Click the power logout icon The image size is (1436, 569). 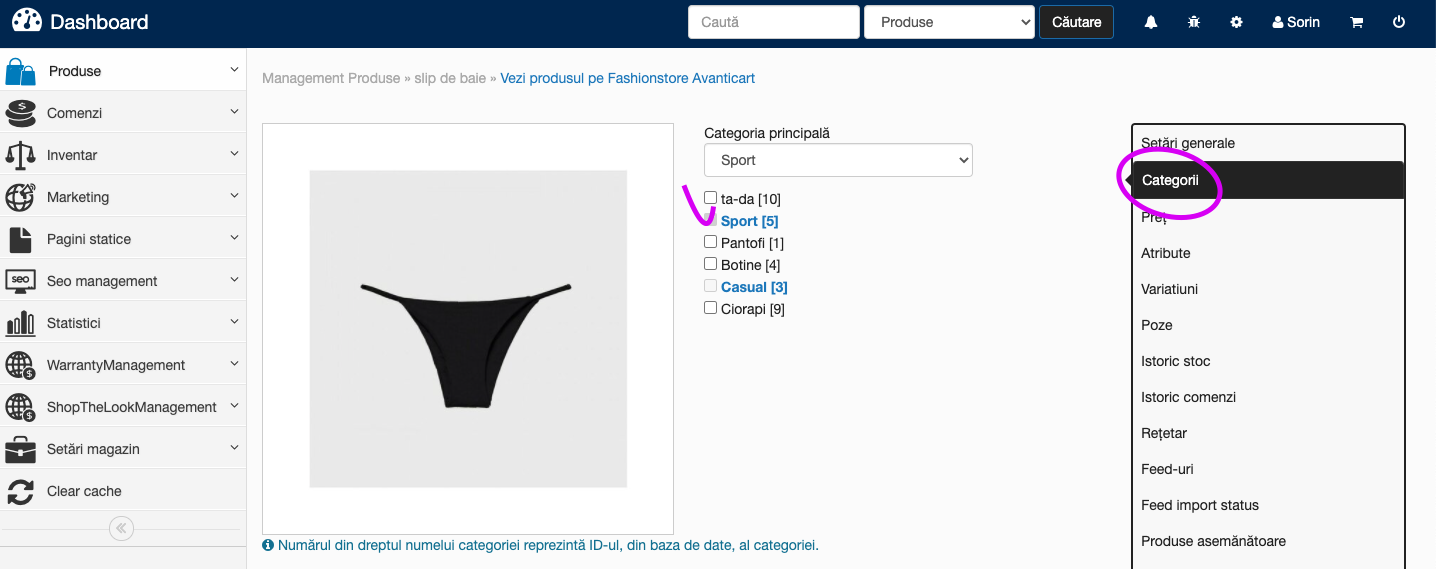point(1399,22)
